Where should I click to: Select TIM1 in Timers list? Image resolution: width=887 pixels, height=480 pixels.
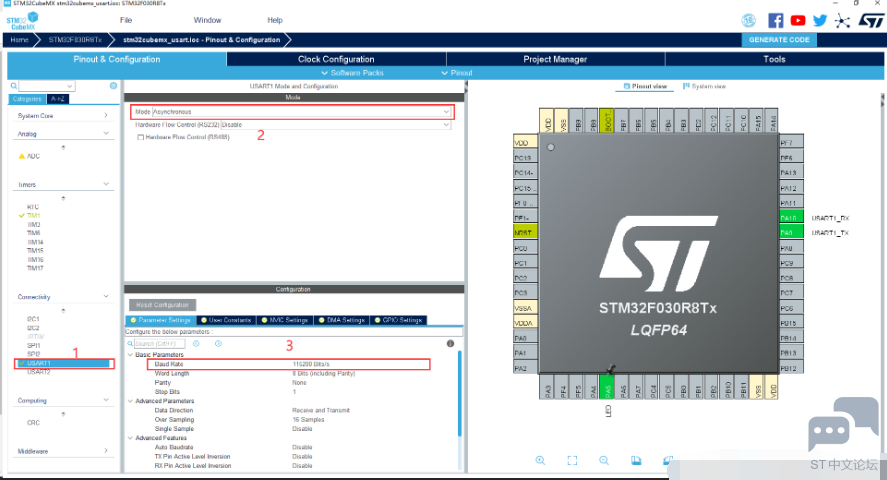[33, 215]
